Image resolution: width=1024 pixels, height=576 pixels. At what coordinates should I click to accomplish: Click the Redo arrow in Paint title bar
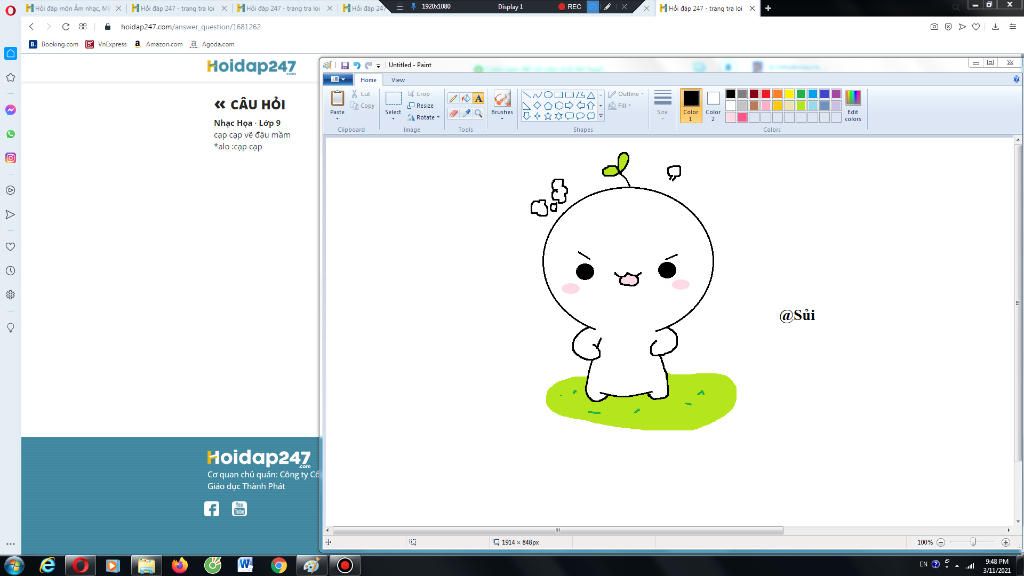tap(368, 65)
